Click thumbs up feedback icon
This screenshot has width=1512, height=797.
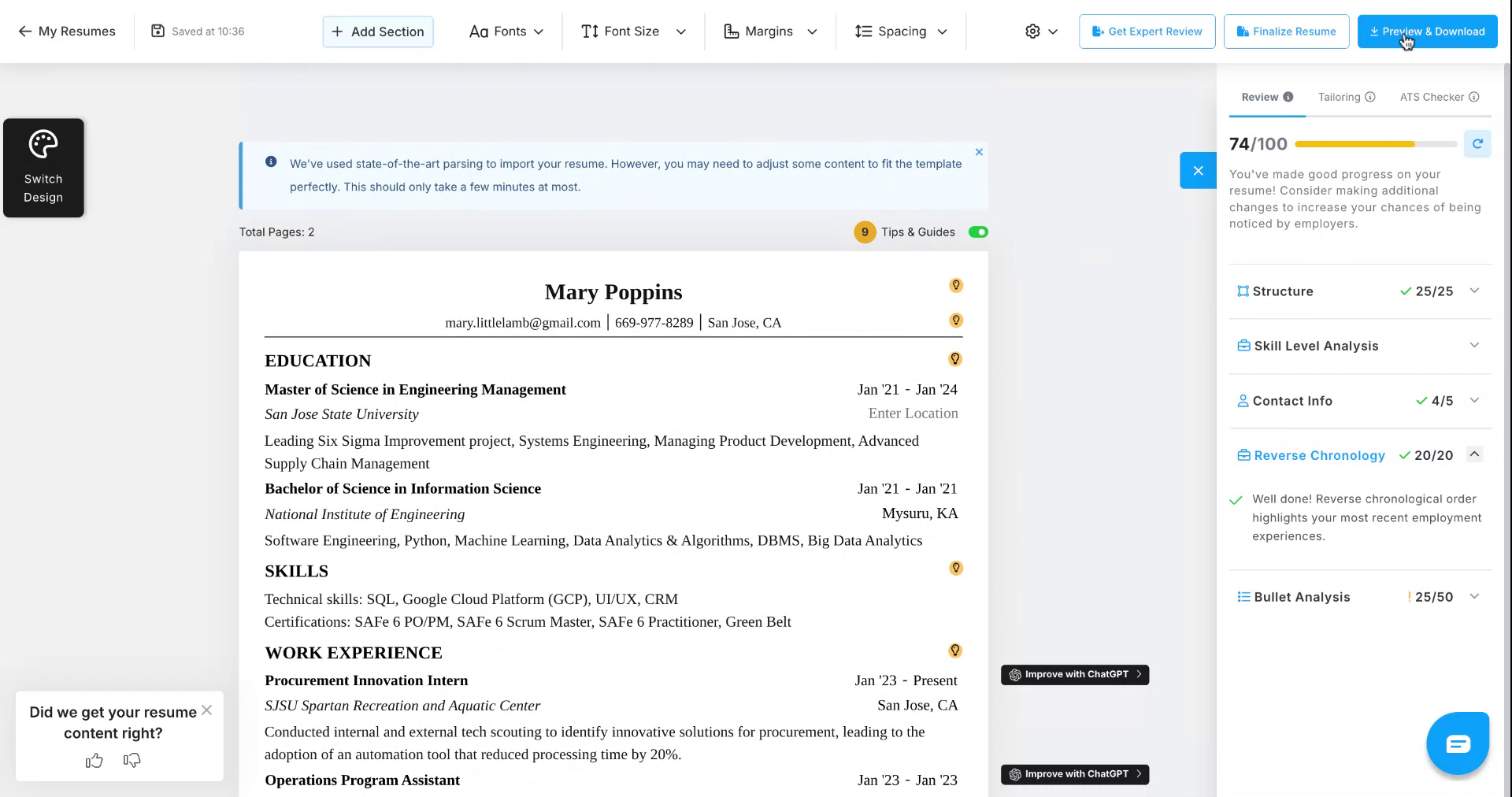[94, 760]
